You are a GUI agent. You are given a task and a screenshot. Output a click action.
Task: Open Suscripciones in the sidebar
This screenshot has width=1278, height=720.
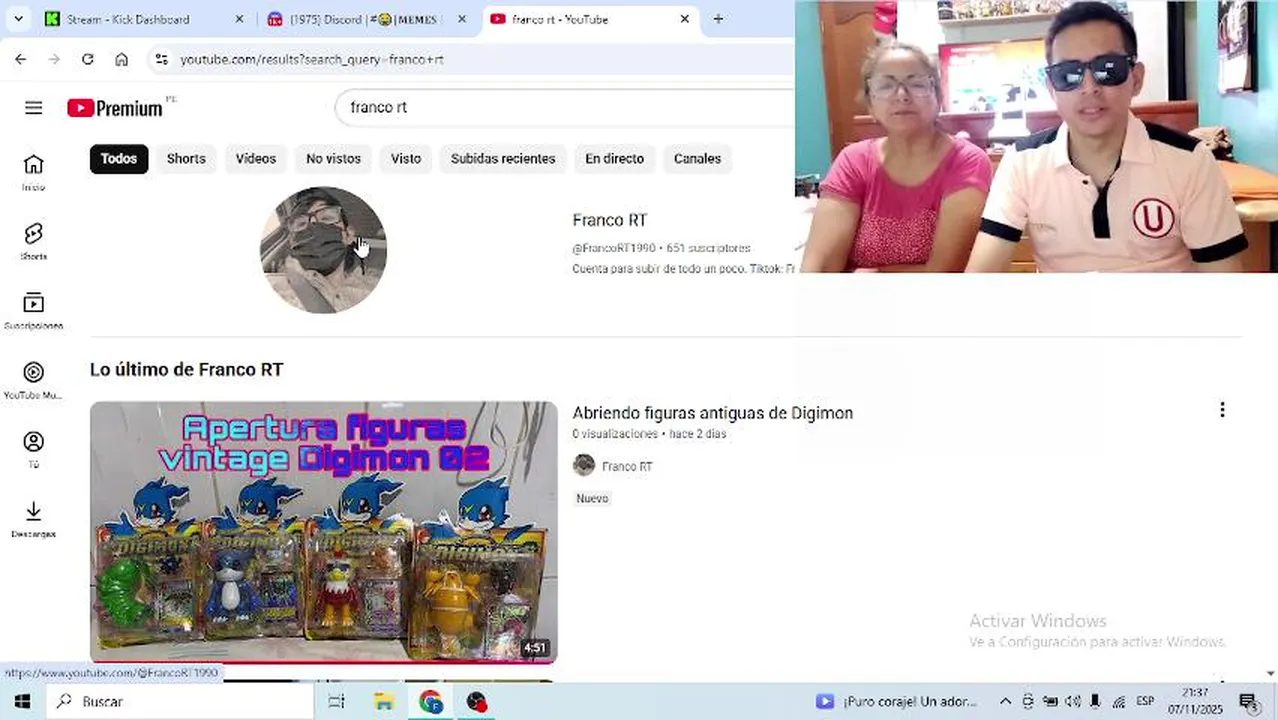33,311
